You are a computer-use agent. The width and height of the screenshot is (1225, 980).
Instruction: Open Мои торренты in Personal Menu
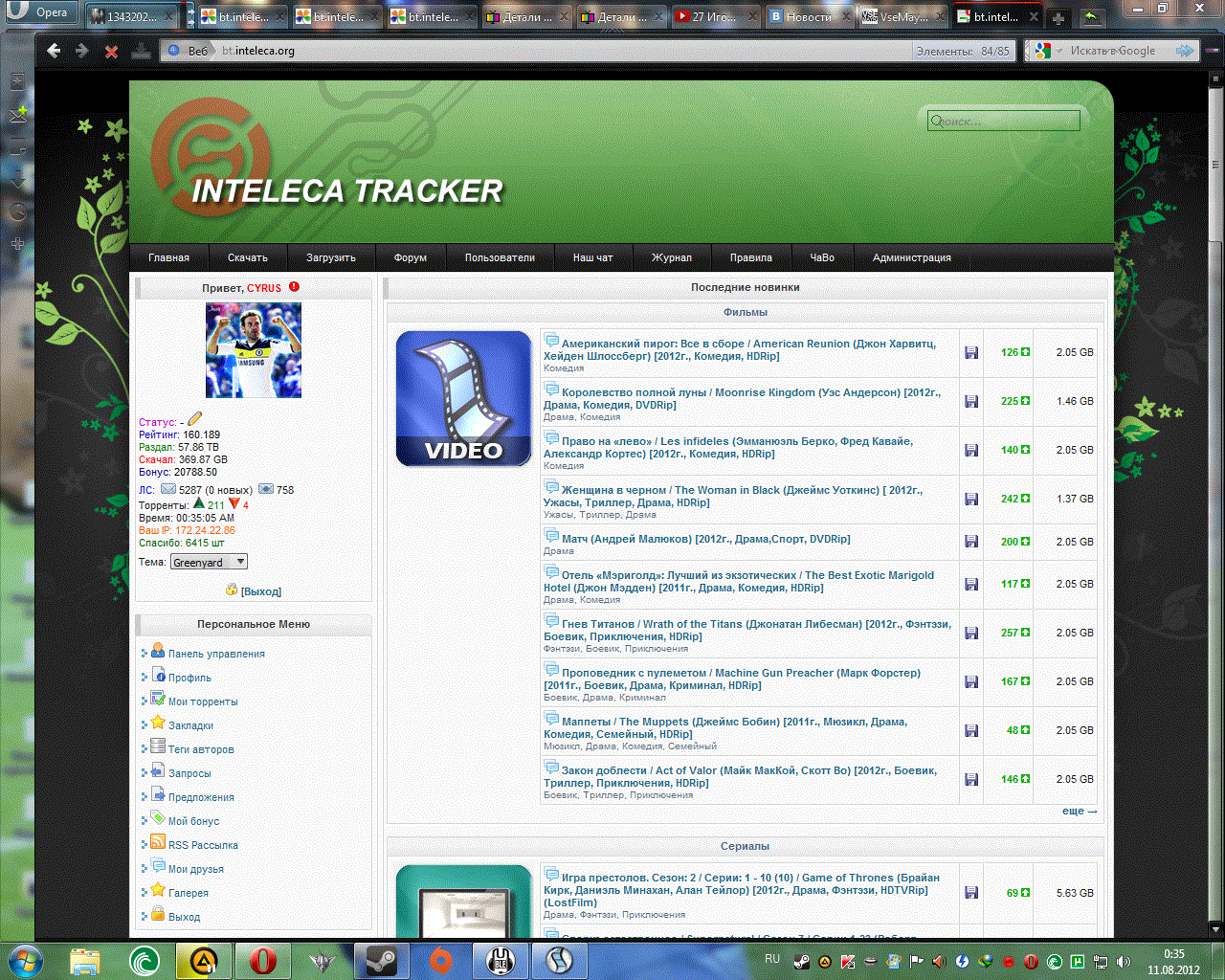pyautogui.click(x=203, y=702)
